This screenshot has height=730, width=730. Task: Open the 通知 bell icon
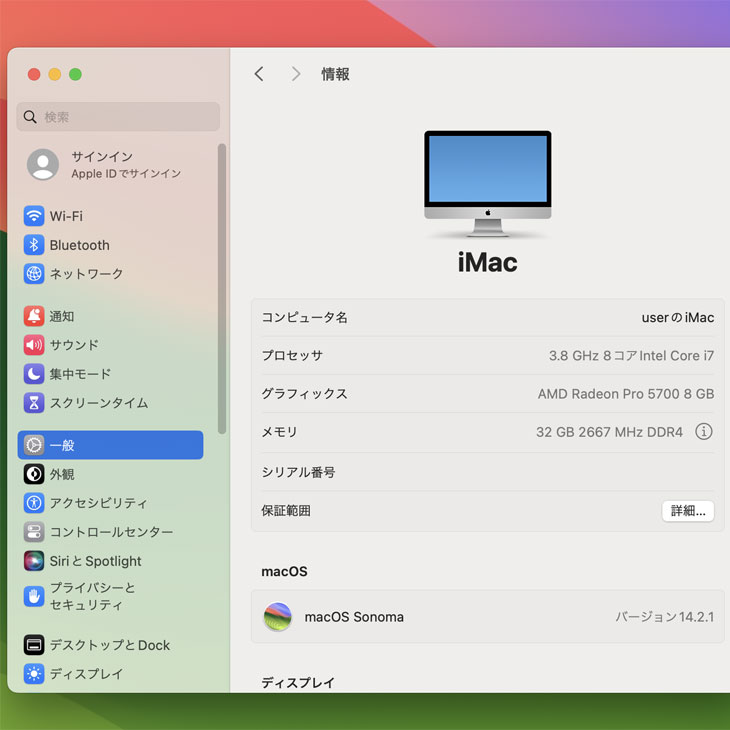point(34,316)
